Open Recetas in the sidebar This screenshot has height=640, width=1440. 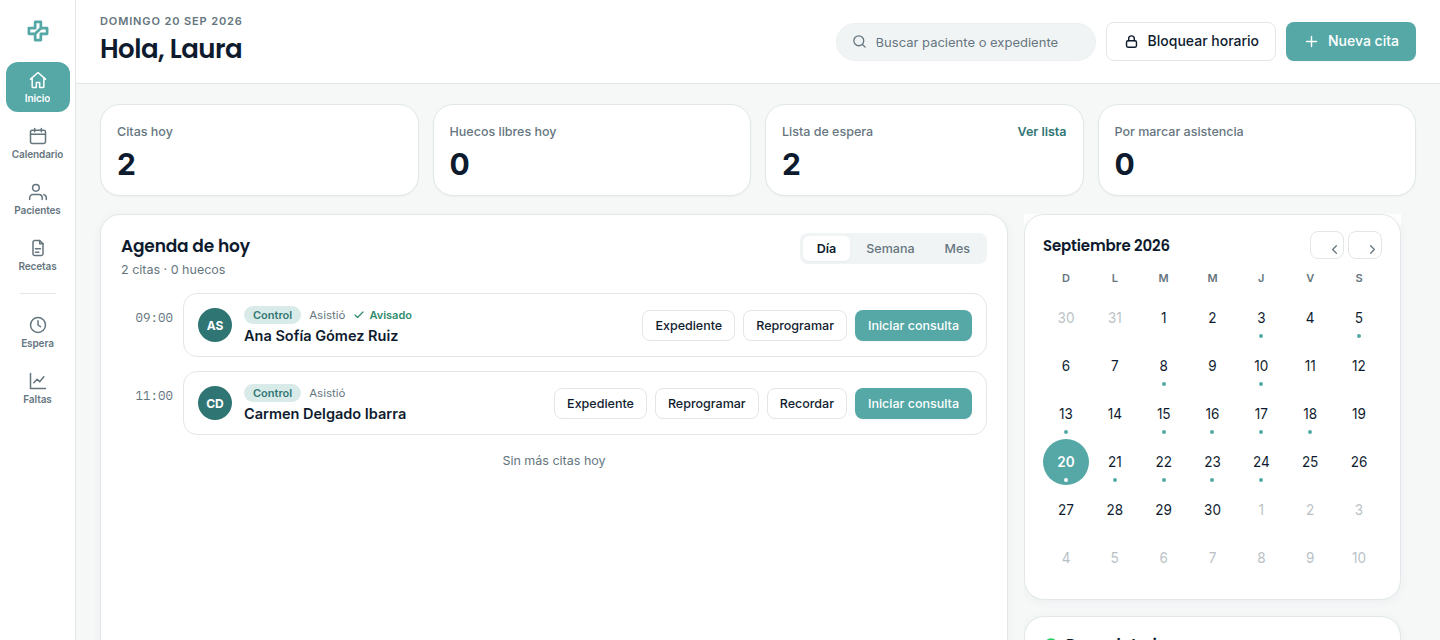[38, 255]
